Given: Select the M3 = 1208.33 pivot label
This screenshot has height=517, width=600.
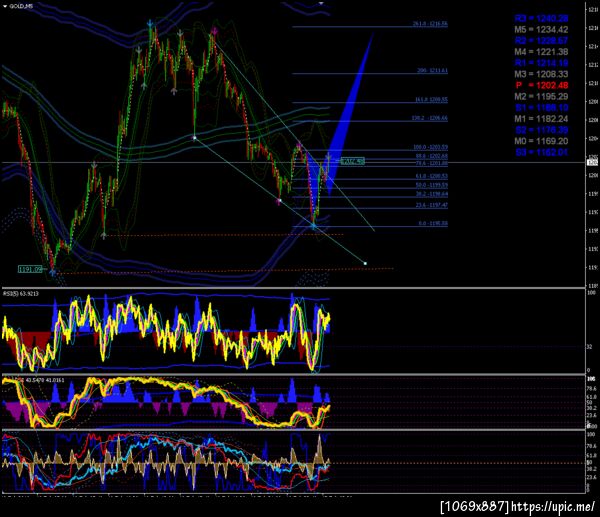Looking at the screenshot, I should (541, 74).
